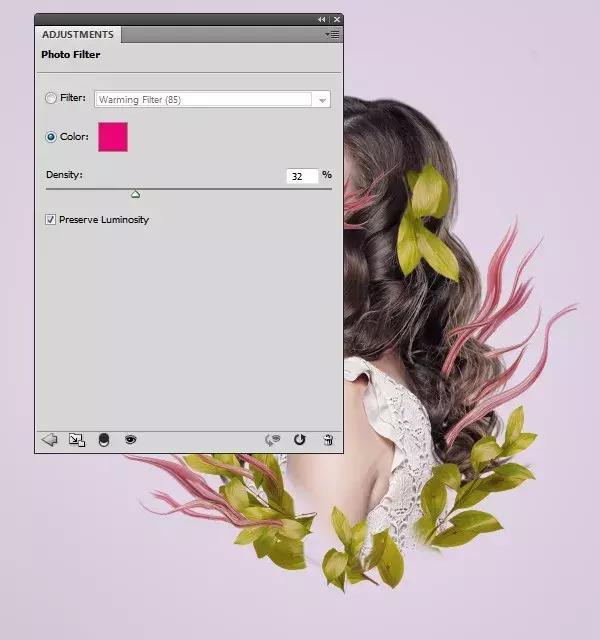Toggle layer visibility eye icon
Image resolution: width=600 pixels, height=640 pixels.
131,440
